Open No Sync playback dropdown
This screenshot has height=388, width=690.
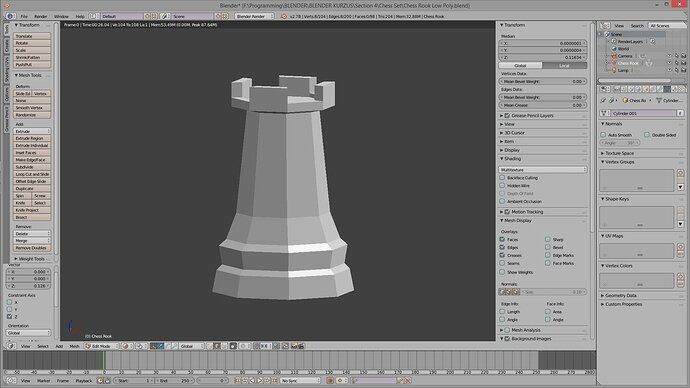(300, 381)
